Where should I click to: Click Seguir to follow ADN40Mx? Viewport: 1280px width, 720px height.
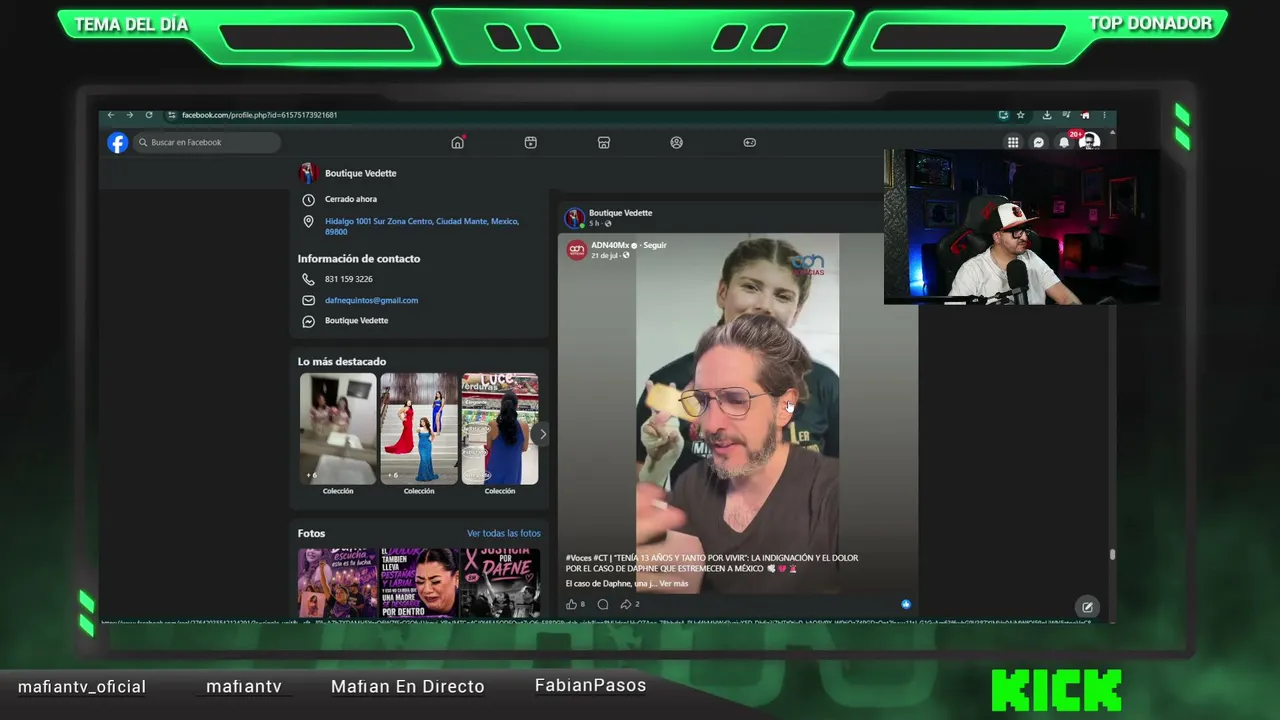[x=655, y=245]
